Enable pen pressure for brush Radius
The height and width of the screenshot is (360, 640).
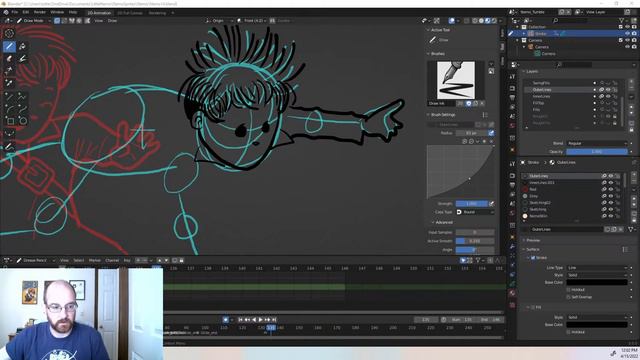(491, 133)
